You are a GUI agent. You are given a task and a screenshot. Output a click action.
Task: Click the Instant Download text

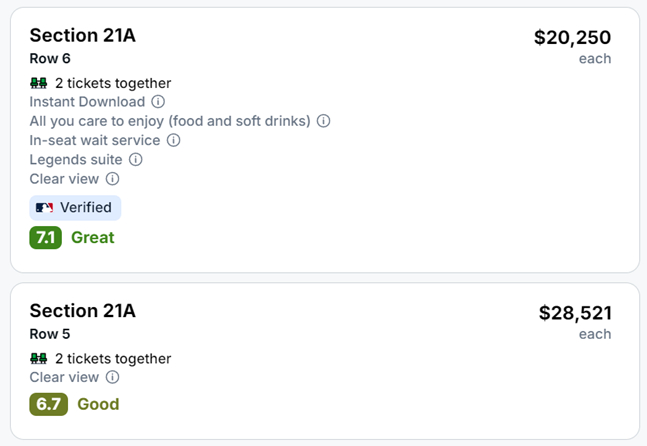(87, 101)
